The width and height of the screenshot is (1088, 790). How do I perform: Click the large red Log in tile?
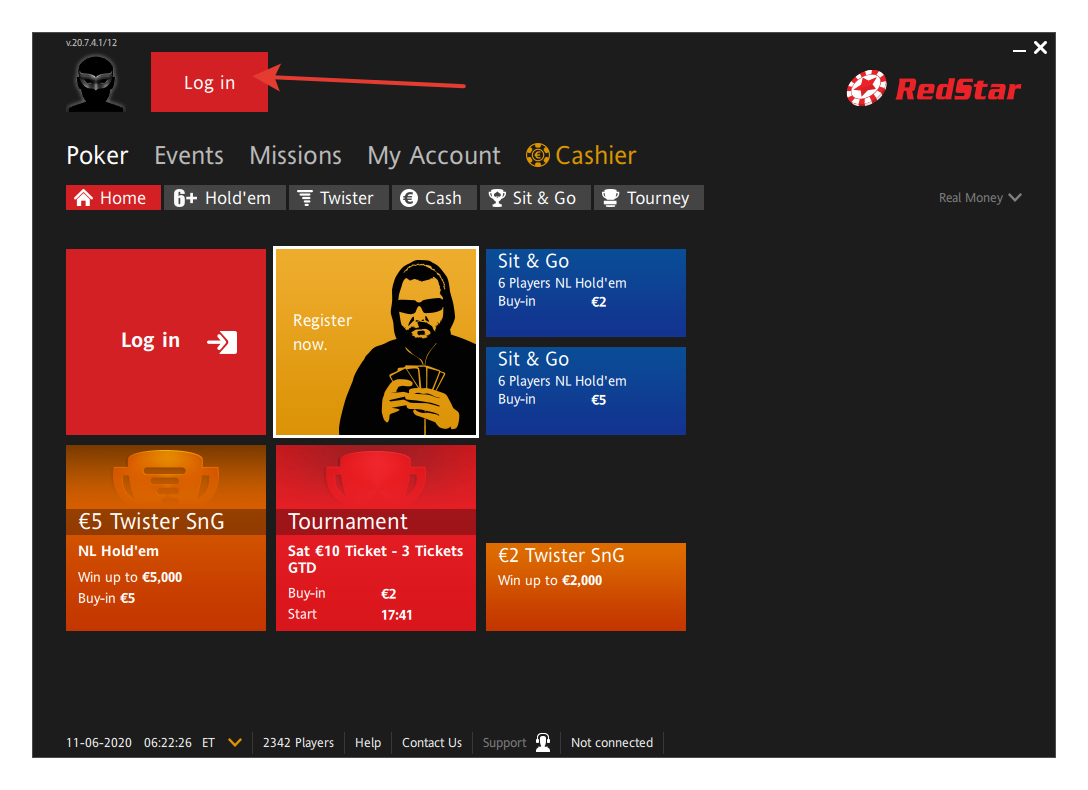tap(166, 341)
